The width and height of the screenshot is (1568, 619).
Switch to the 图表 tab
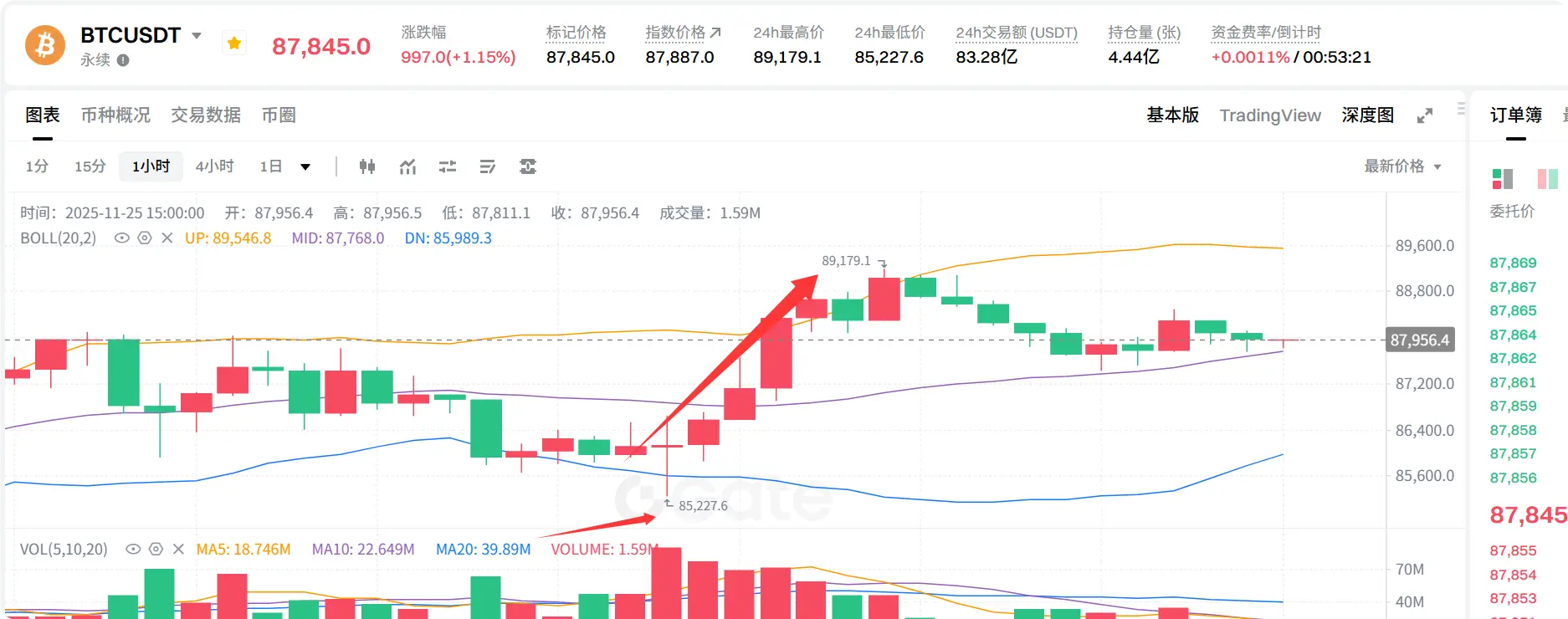(x=43, y=115)
